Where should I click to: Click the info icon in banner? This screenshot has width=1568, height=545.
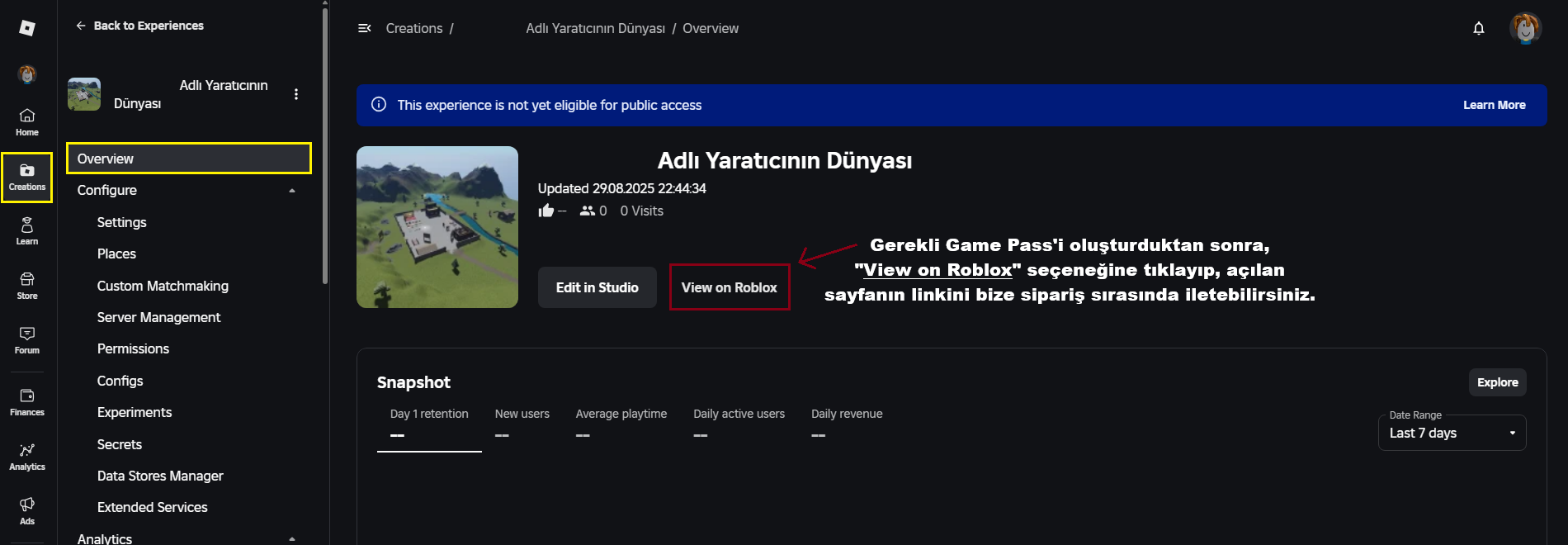click(x=379, y=105)
